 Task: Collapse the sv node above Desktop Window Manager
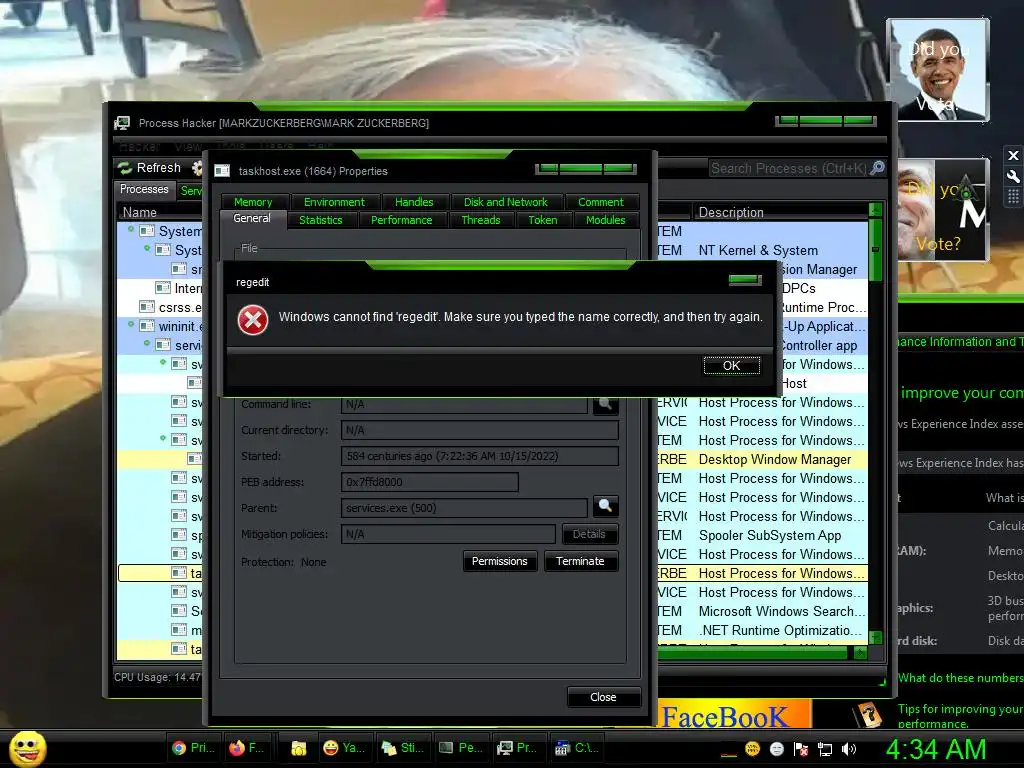pos(163,438)
